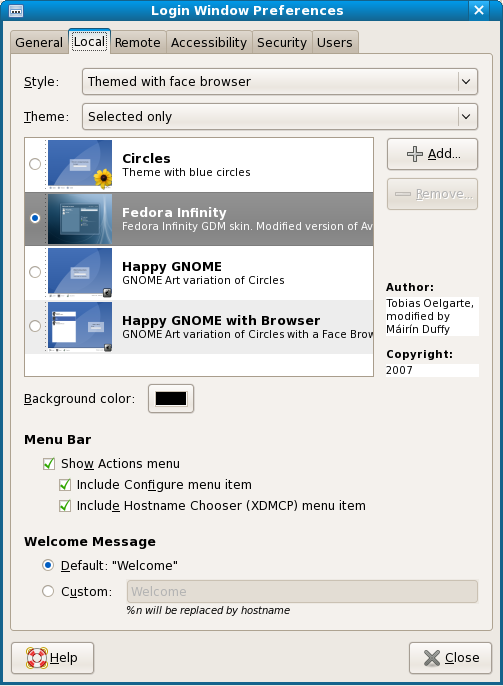Image resolution: width=503 pixels, height=686 pixels.
Task: Click the Happy GNOME theme preview thumbnail
Action: [x=80, y=273]
